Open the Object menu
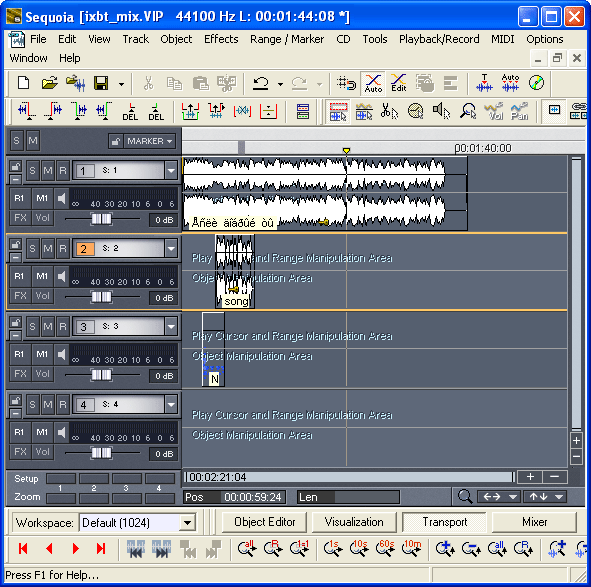Viewport: 591px width, 587px height. [x=176, y=39]
